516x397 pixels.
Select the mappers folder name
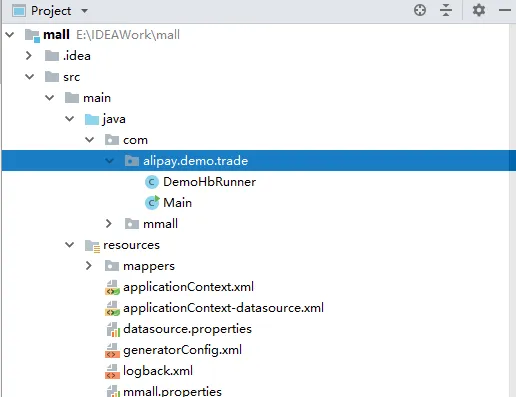click(x=149, y=266)
